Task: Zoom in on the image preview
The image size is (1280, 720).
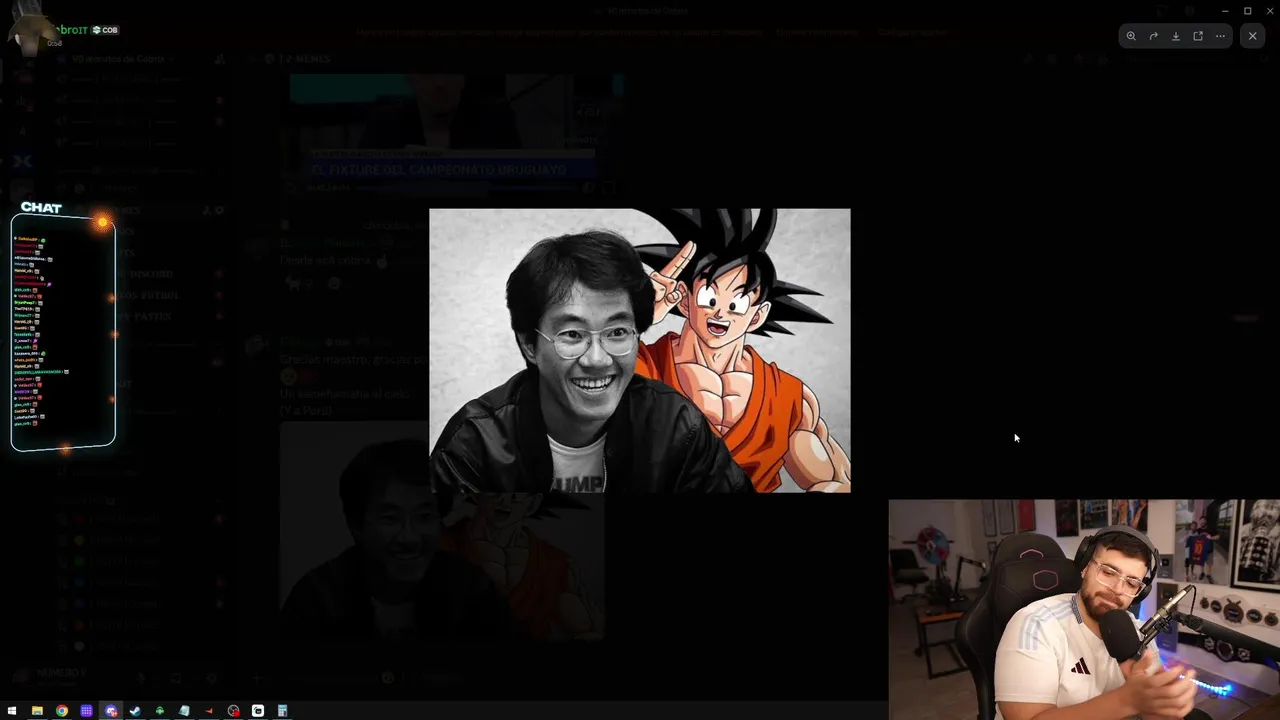Action: (x=1131, y=36)
